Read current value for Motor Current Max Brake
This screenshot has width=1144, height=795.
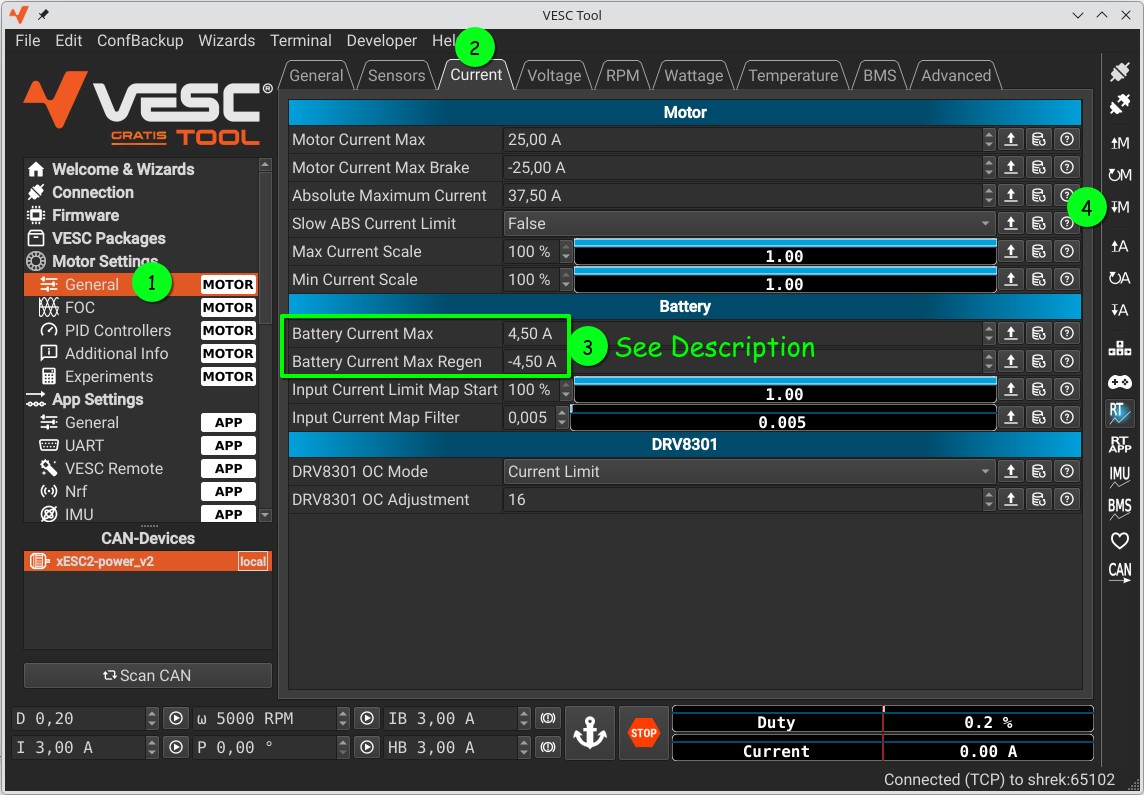click(1010, 168)
